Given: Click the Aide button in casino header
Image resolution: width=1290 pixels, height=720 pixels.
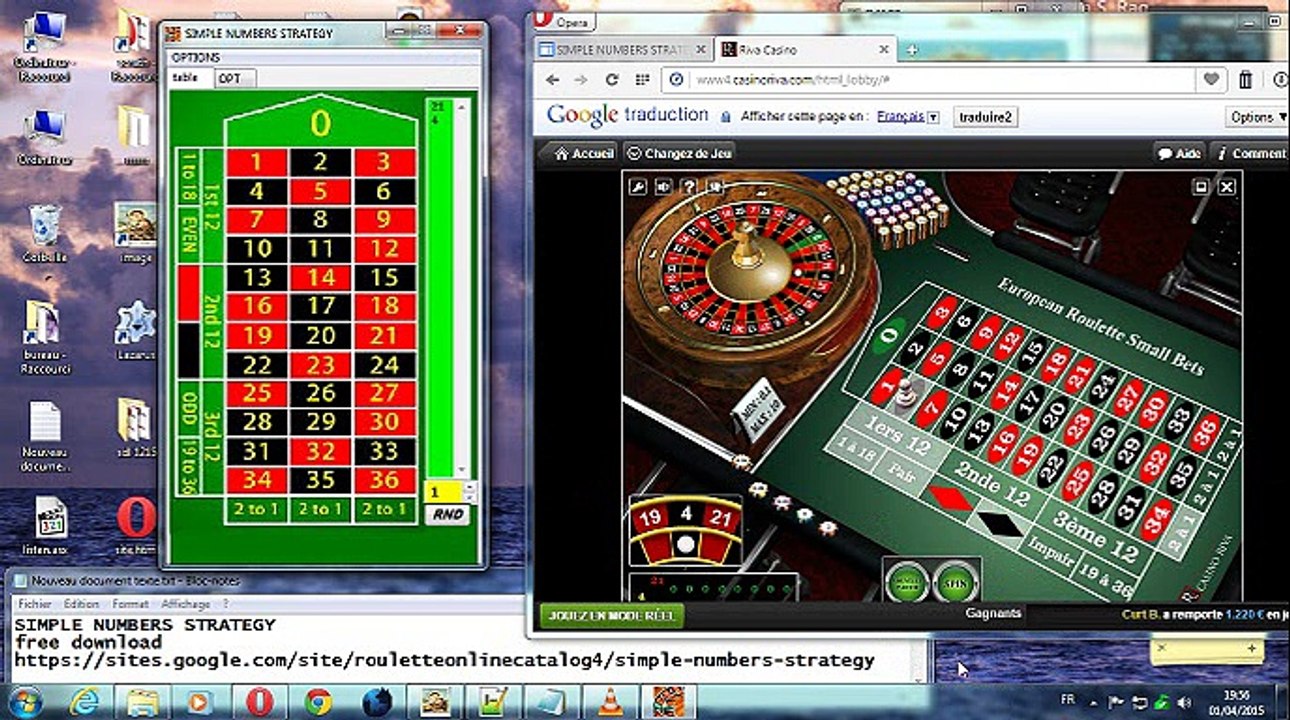Looking at the screenshot, I should 1179,153.
